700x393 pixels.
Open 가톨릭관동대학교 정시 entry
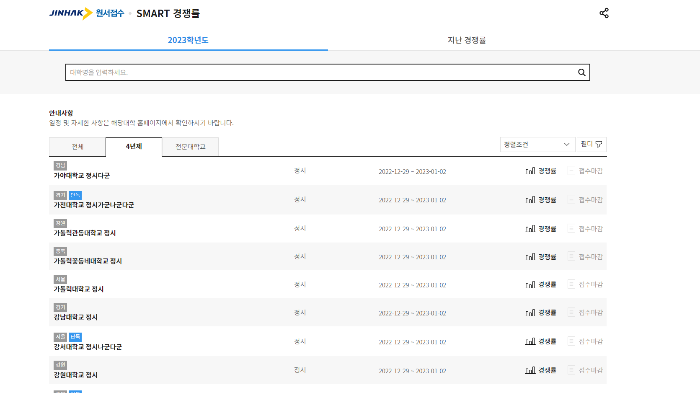coord(84,233)
